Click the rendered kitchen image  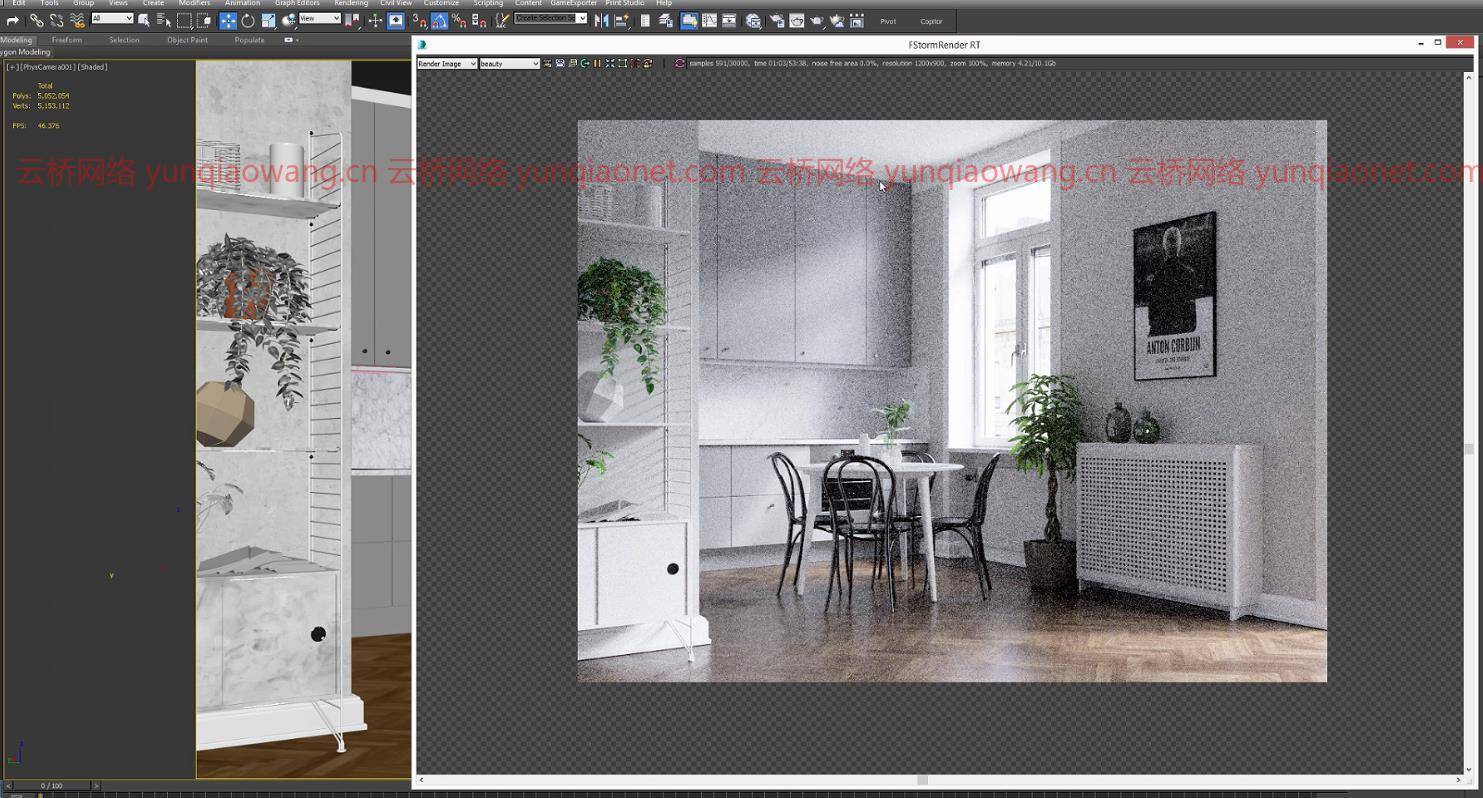click(952, 401)
